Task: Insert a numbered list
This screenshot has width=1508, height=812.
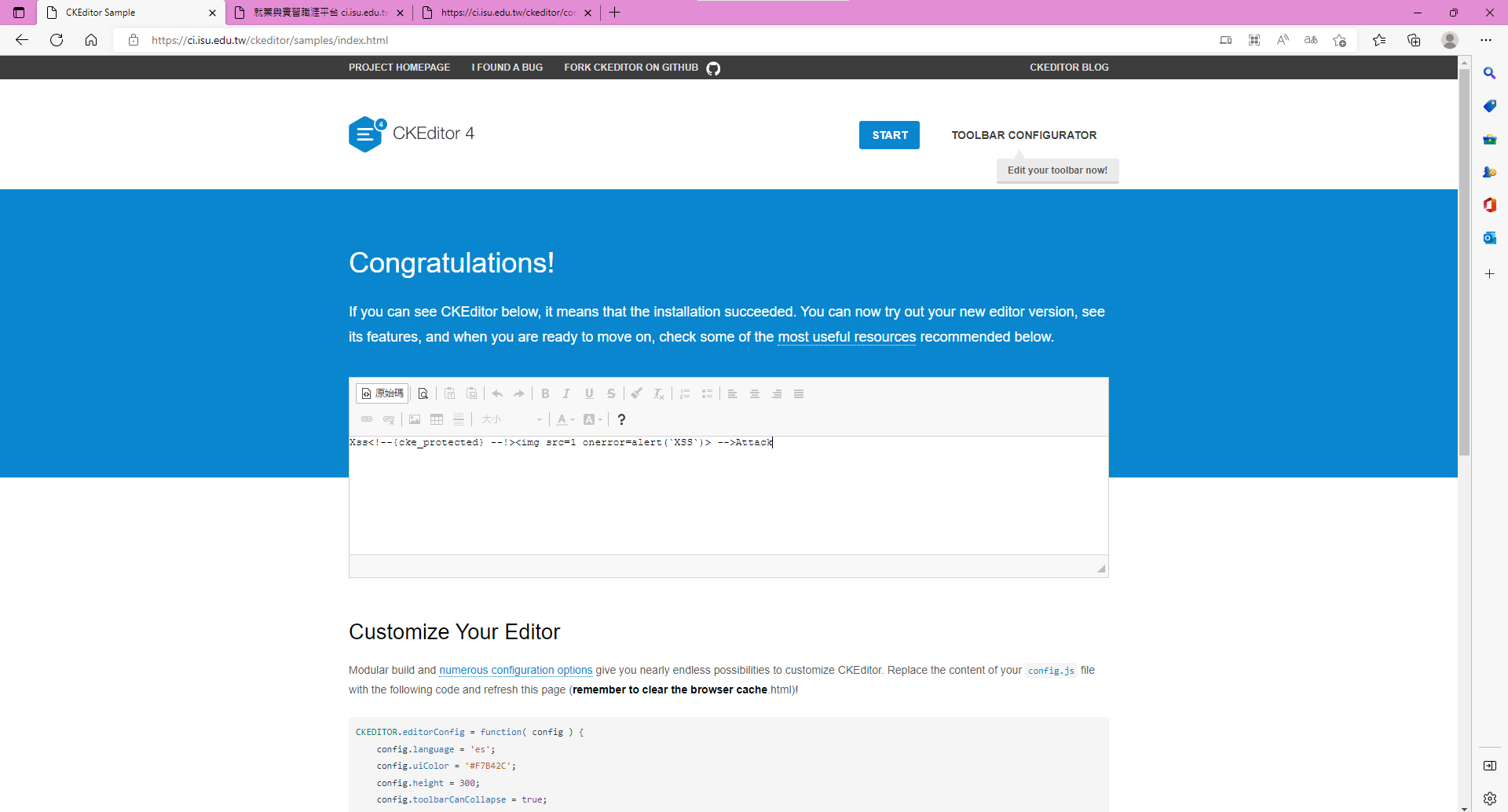Action: point(685,393)
